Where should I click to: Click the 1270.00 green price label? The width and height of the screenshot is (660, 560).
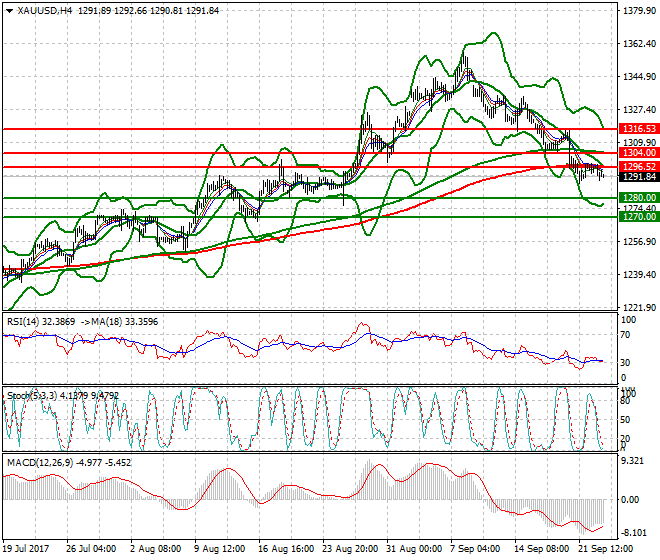[x=639, y=217]
